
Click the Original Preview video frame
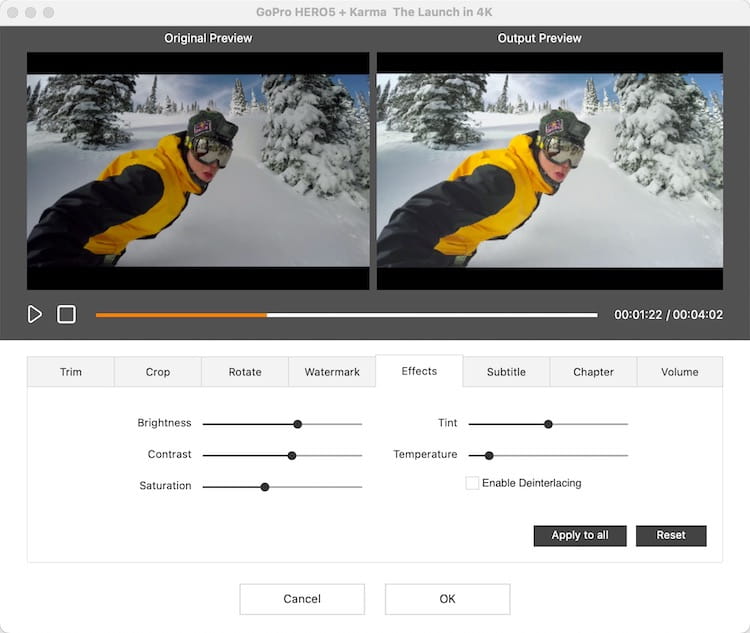pos(198,171)
